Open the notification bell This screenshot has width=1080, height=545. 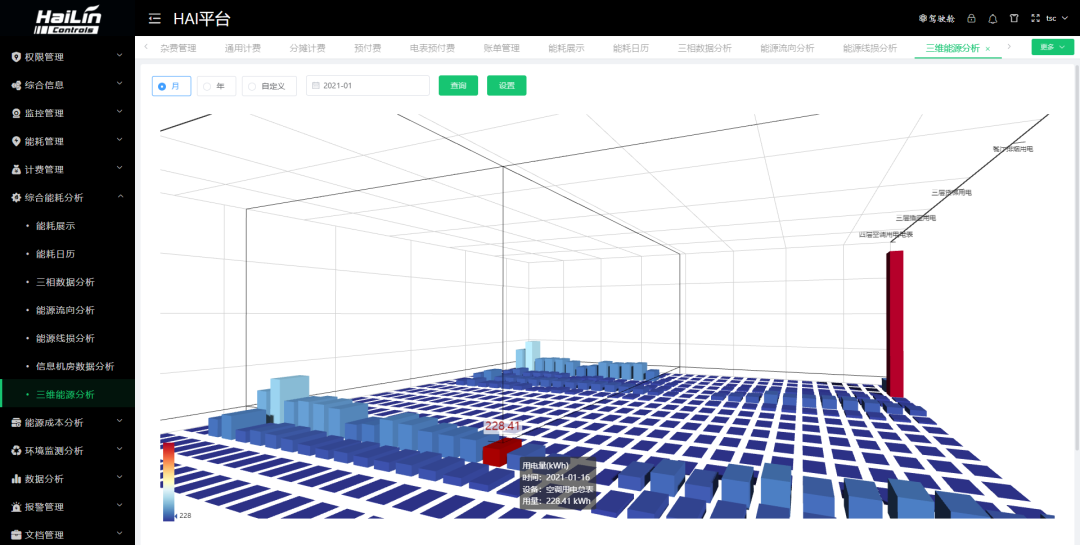(x=993, y=18)
